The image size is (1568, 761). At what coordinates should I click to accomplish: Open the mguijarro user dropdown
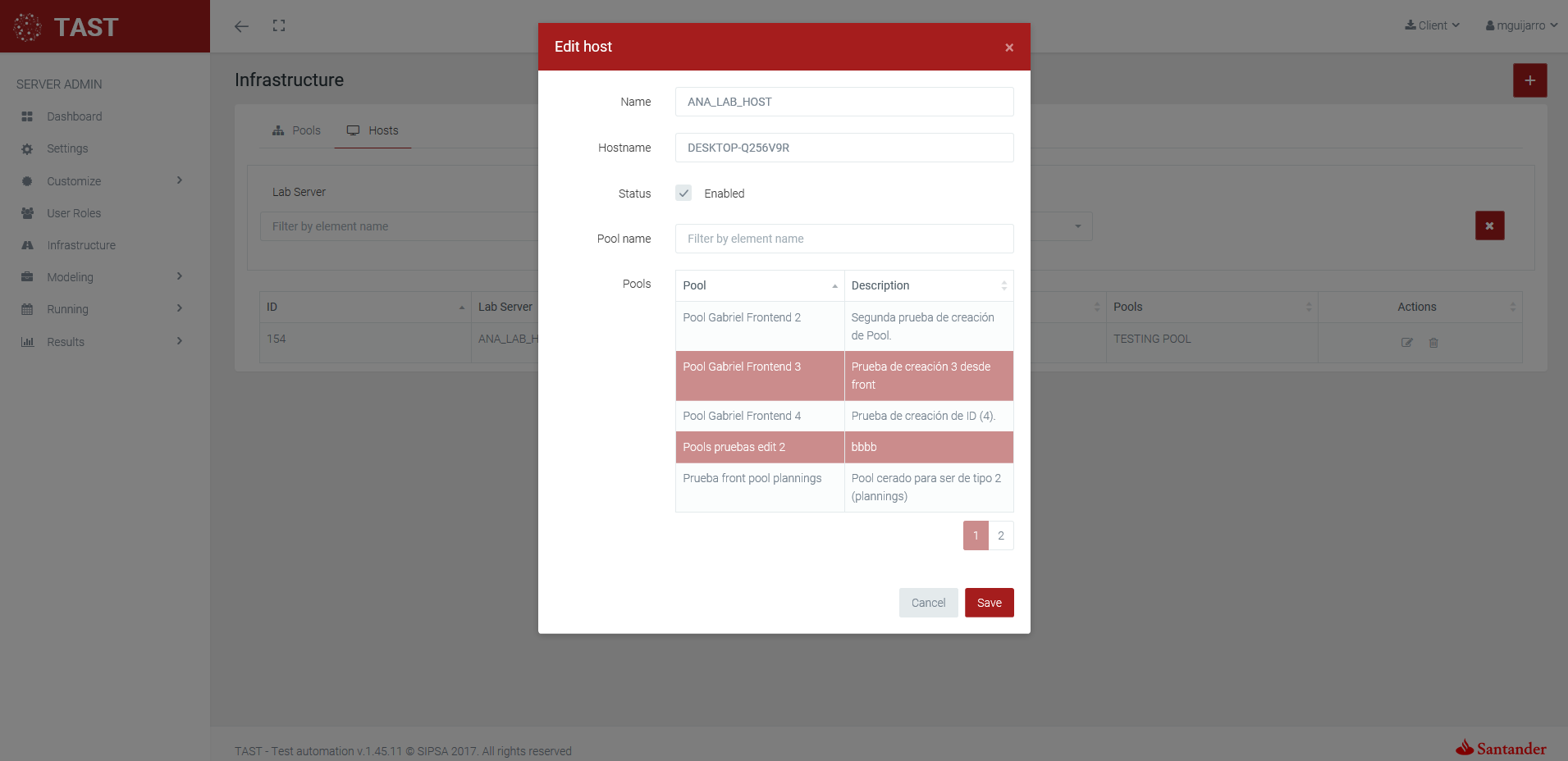click(1520, 25)
